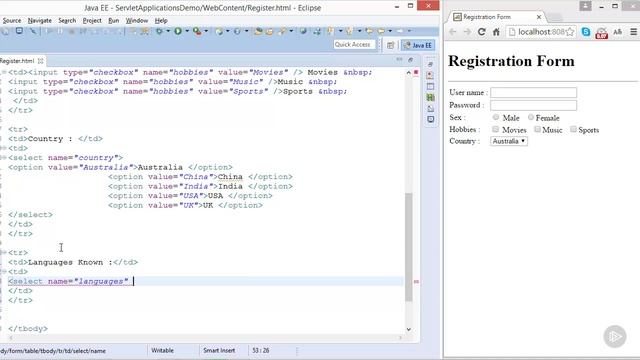Click Chrome's Home button
Screen dimensions: 640x360
click(x=496, y=32)
